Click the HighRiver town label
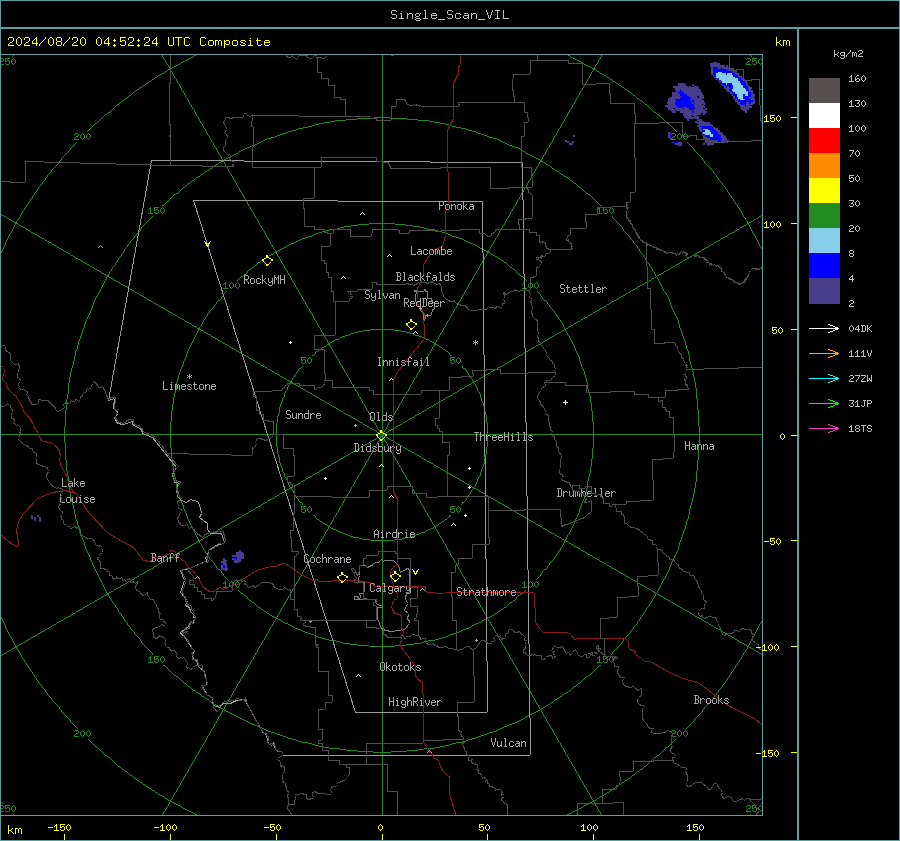The width and height of the screenshot is (900, 841). (x=415, y=702)
